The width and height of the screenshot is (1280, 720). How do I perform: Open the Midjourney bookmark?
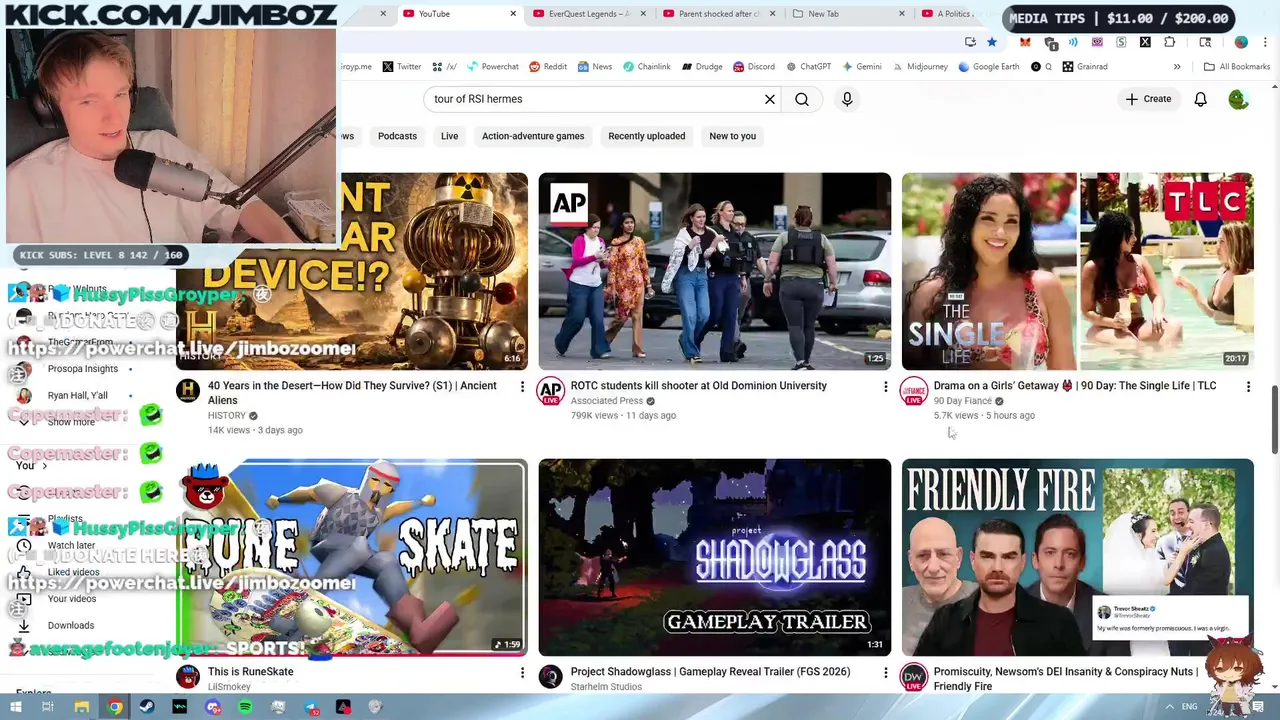pos(919,67)
